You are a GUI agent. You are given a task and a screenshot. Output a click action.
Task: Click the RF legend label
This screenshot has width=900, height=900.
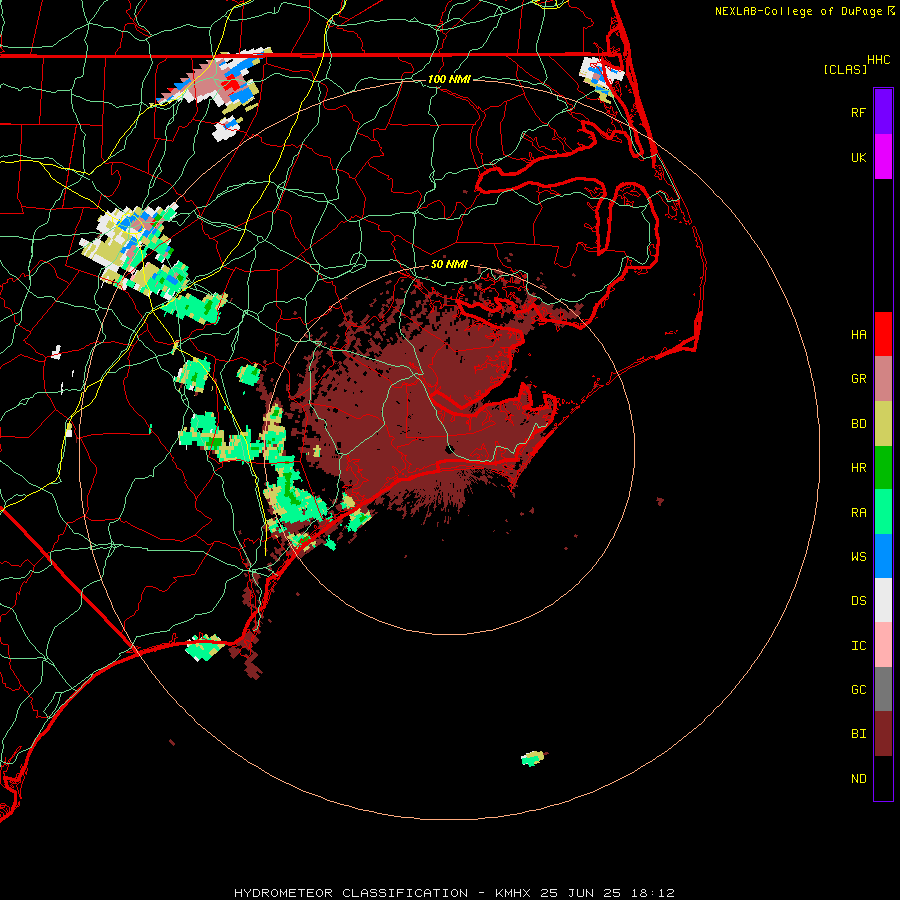click(858, 112)
